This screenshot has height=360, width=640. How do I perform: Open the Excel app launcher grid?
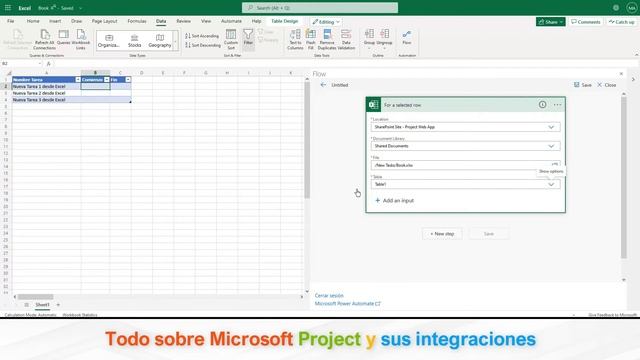7,8
